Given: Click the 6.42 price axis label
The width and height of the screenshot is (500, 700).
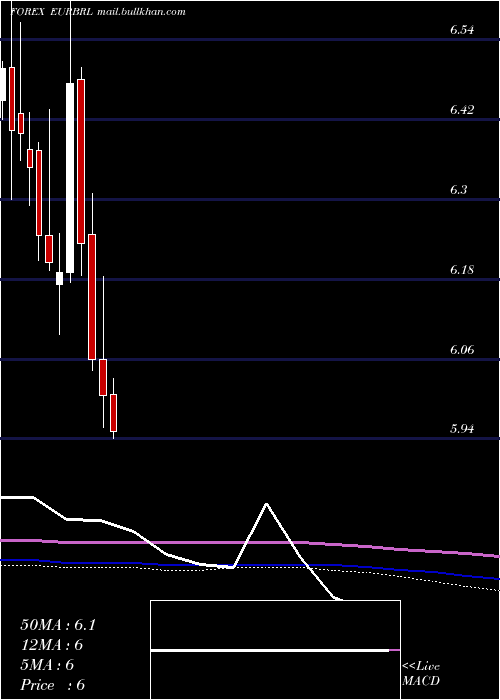Looking at the screenshot, I should 462,110.
